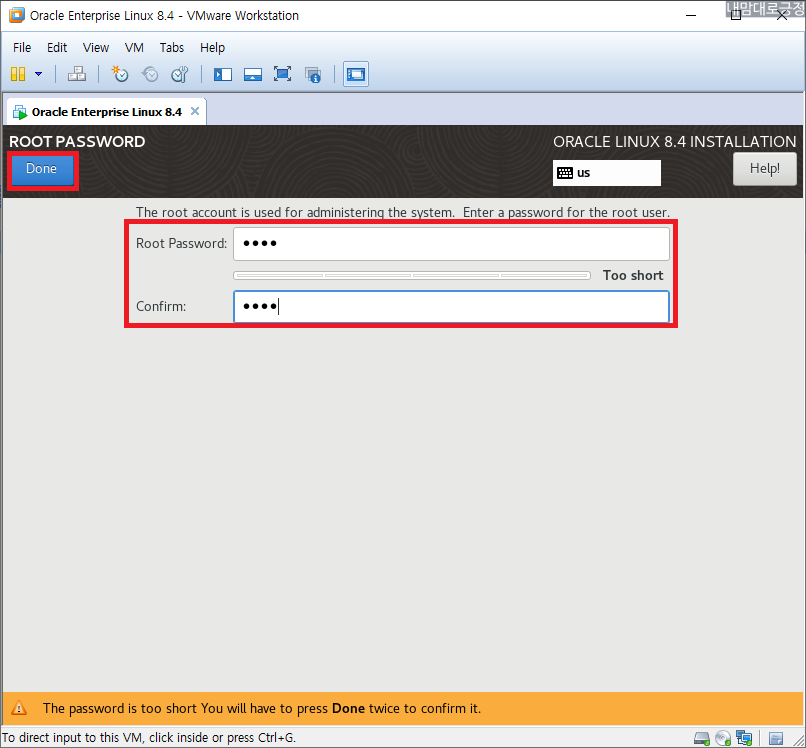This screenshot has width=806, height=748.
Task: Click the keyboard icon beside us
Action: click(x=565, y=173)
